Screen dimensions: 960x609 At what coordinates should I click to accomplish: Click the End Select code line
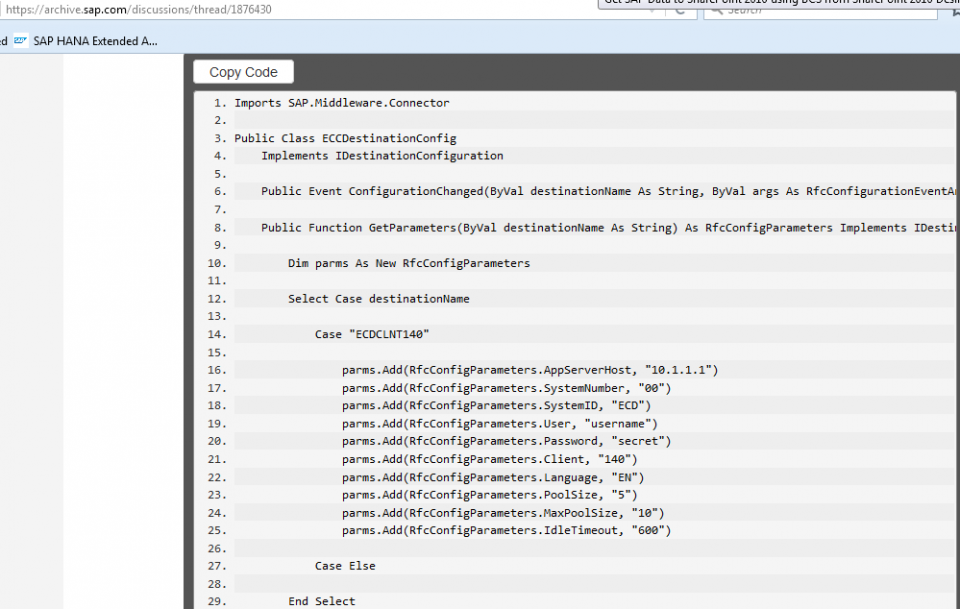tap(321, 601)
